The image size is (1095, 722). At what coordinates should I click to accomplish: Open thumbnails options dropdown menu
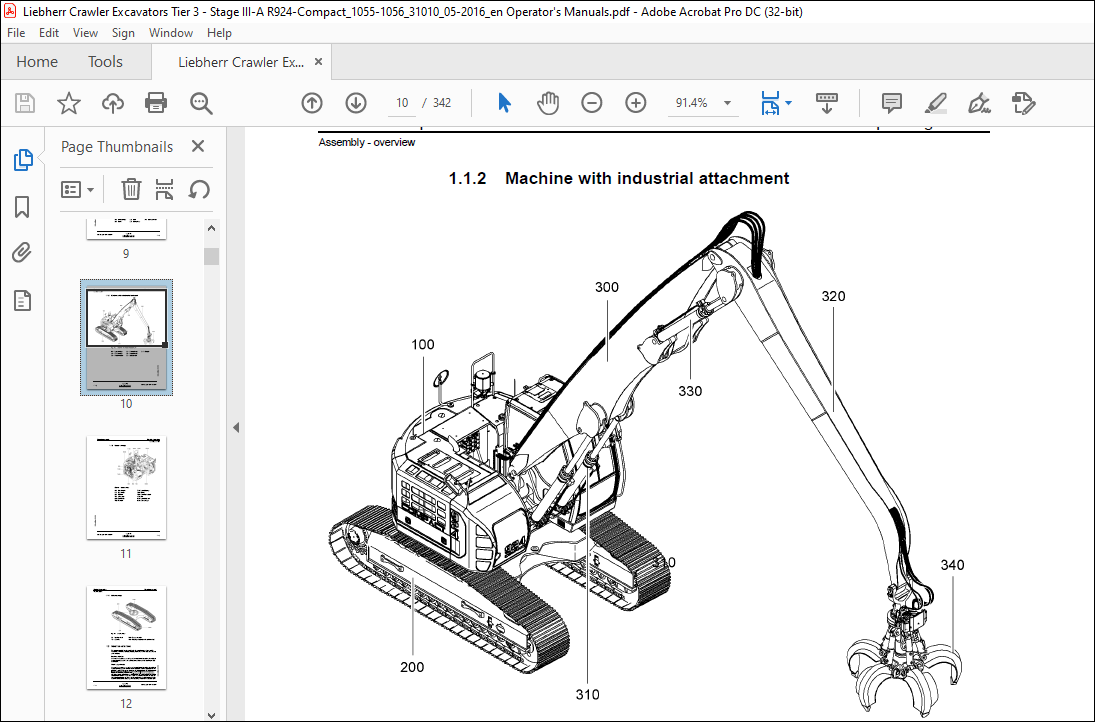(x=78, y=189)
